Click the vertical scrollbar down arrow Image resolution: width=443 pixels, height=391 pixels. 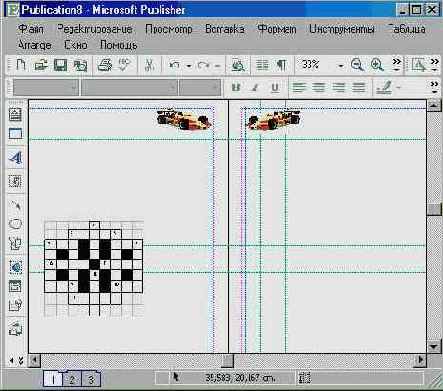pyautogui.click(x=434, y=347)
